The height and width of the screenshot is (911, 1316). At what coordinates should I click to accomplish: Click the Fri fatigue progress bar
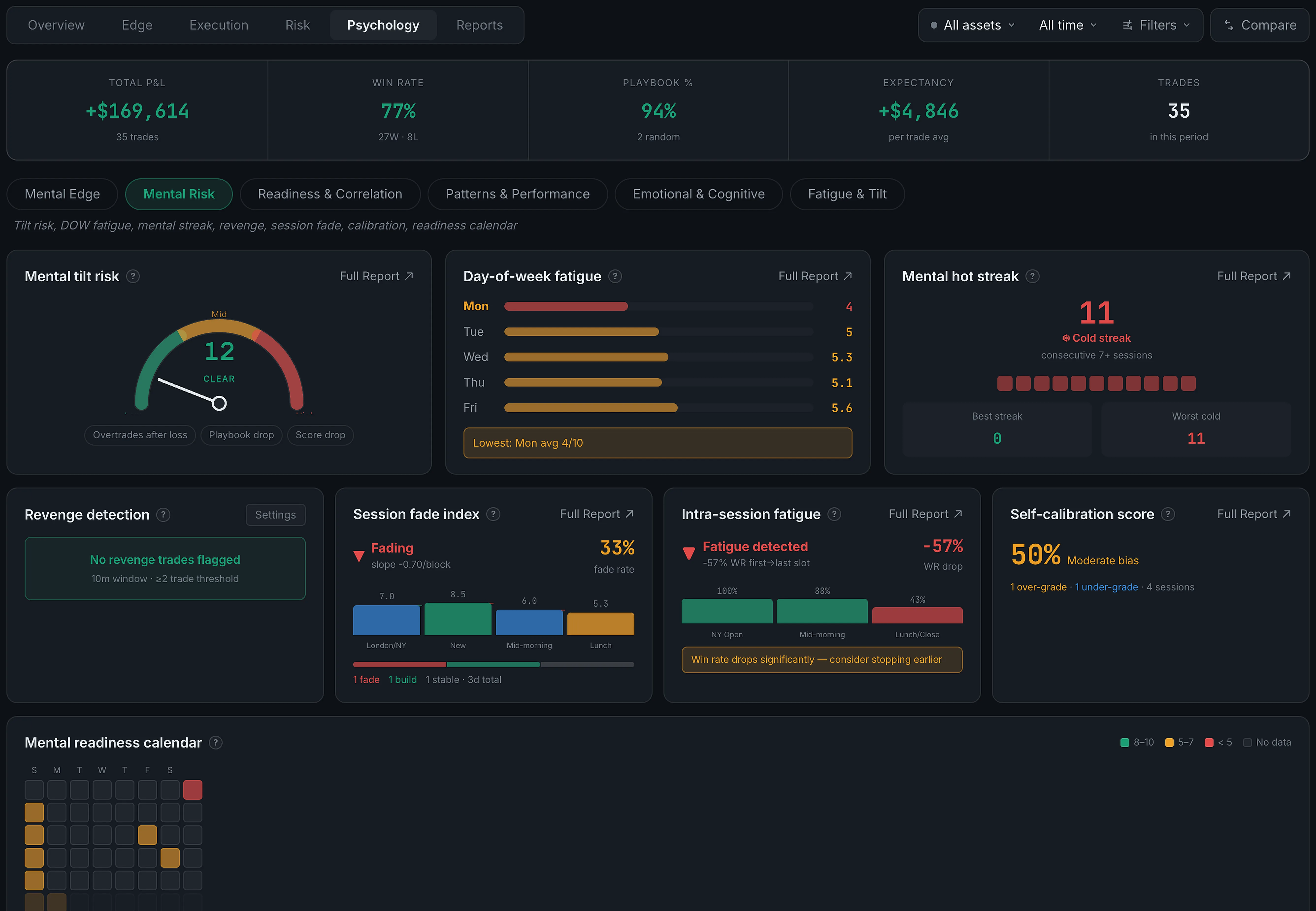point(658,407)
